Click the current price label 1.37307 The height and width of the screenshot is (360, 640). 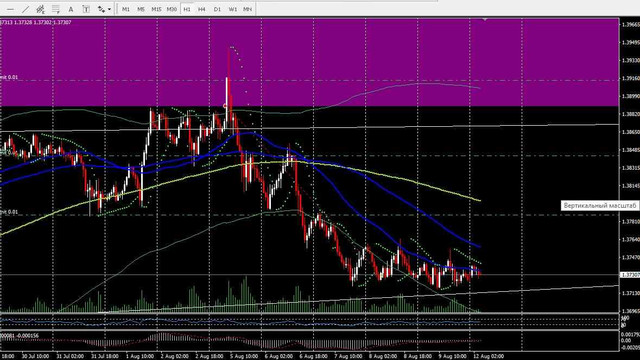pos(630,275)
